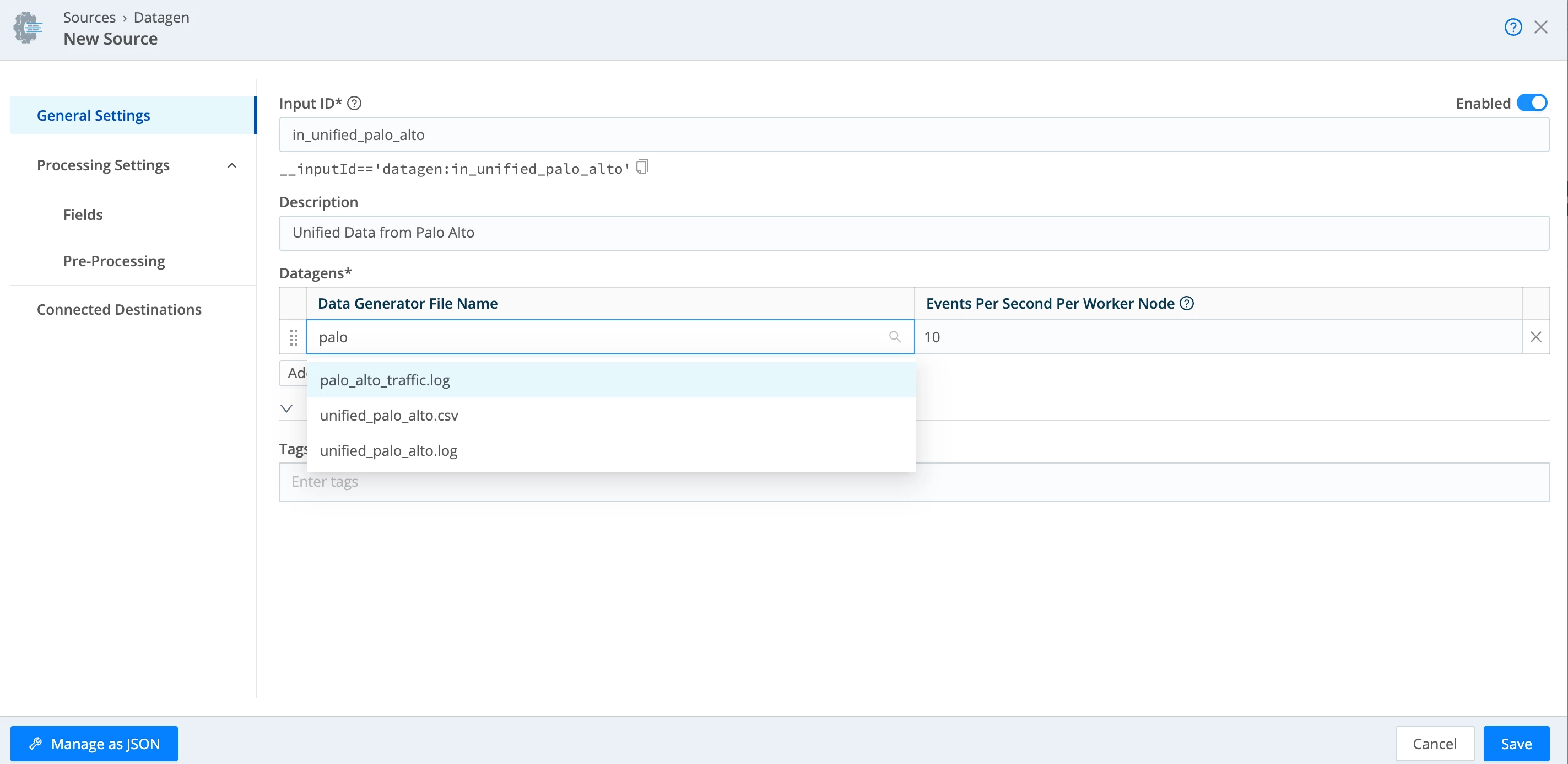Viewport: 1568px width, 764px height.
Task: Click into the Description text field
Action: point(913,233)
